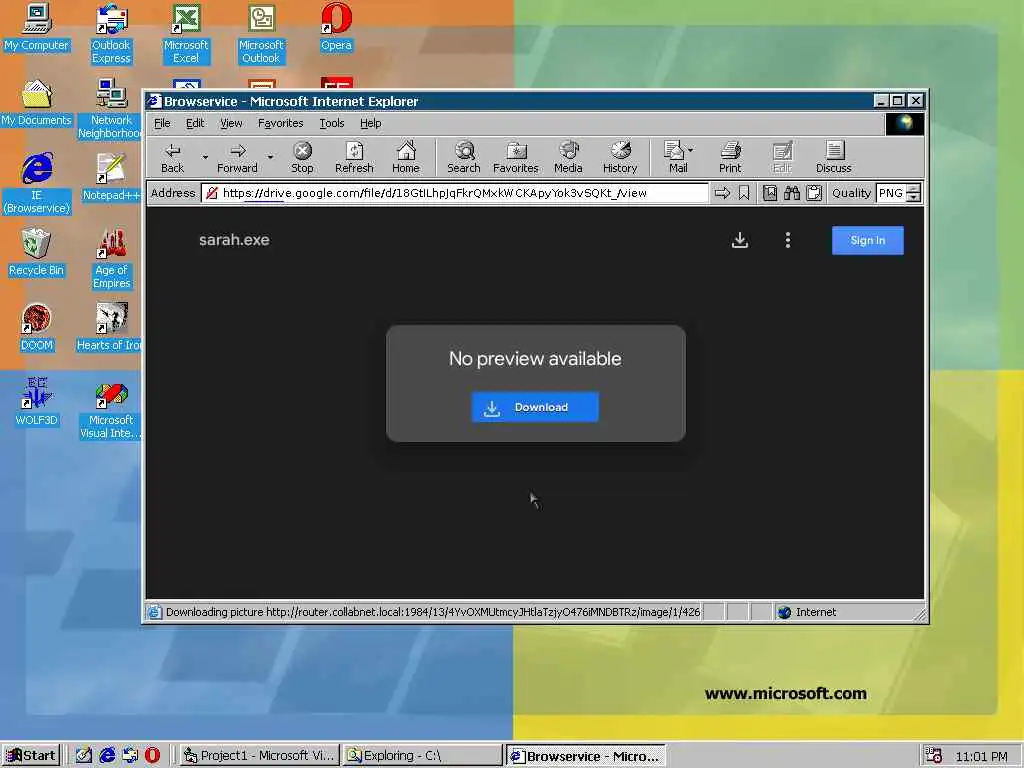The image size is (1024, 768).
Task: Launch Age of Empires shortcut
Action: pyautogui.click(x=111, y=259)
